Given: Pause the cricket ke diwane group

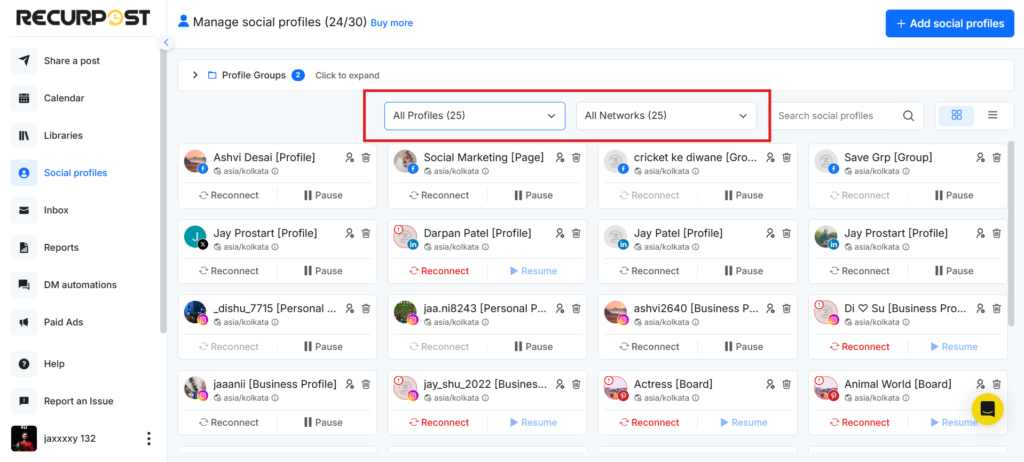Looking at the screenshot, I should [744, 195].
